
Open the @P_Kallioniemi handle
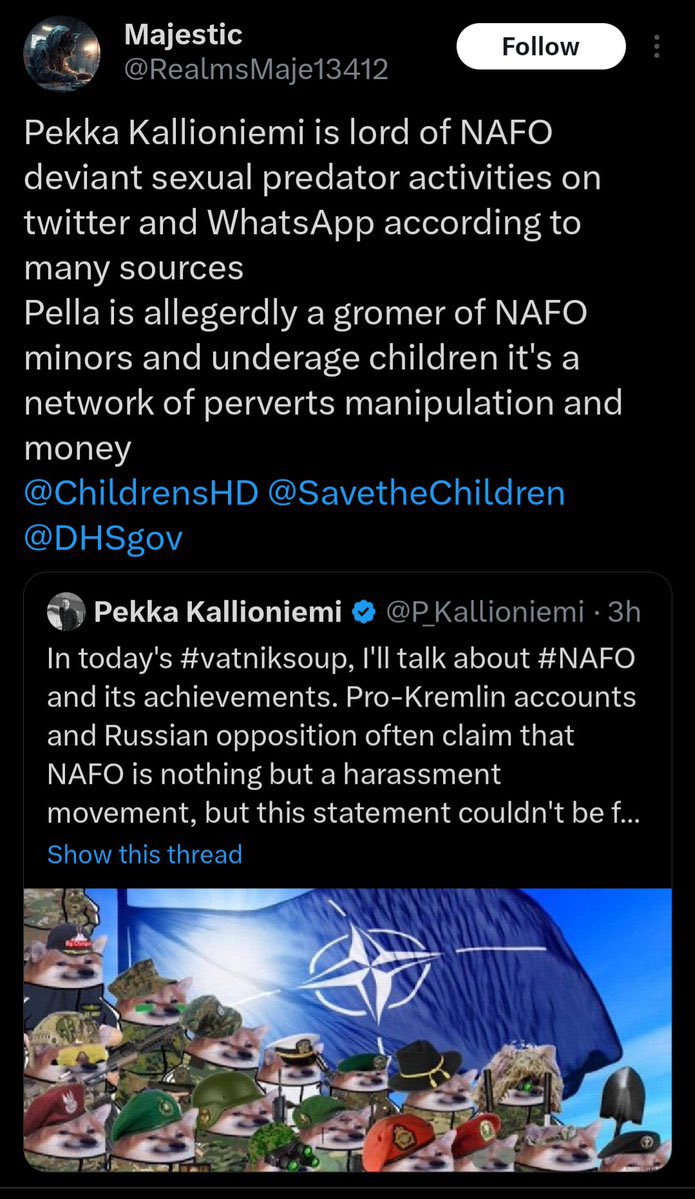pyautogui.click(x=485, y=612)
